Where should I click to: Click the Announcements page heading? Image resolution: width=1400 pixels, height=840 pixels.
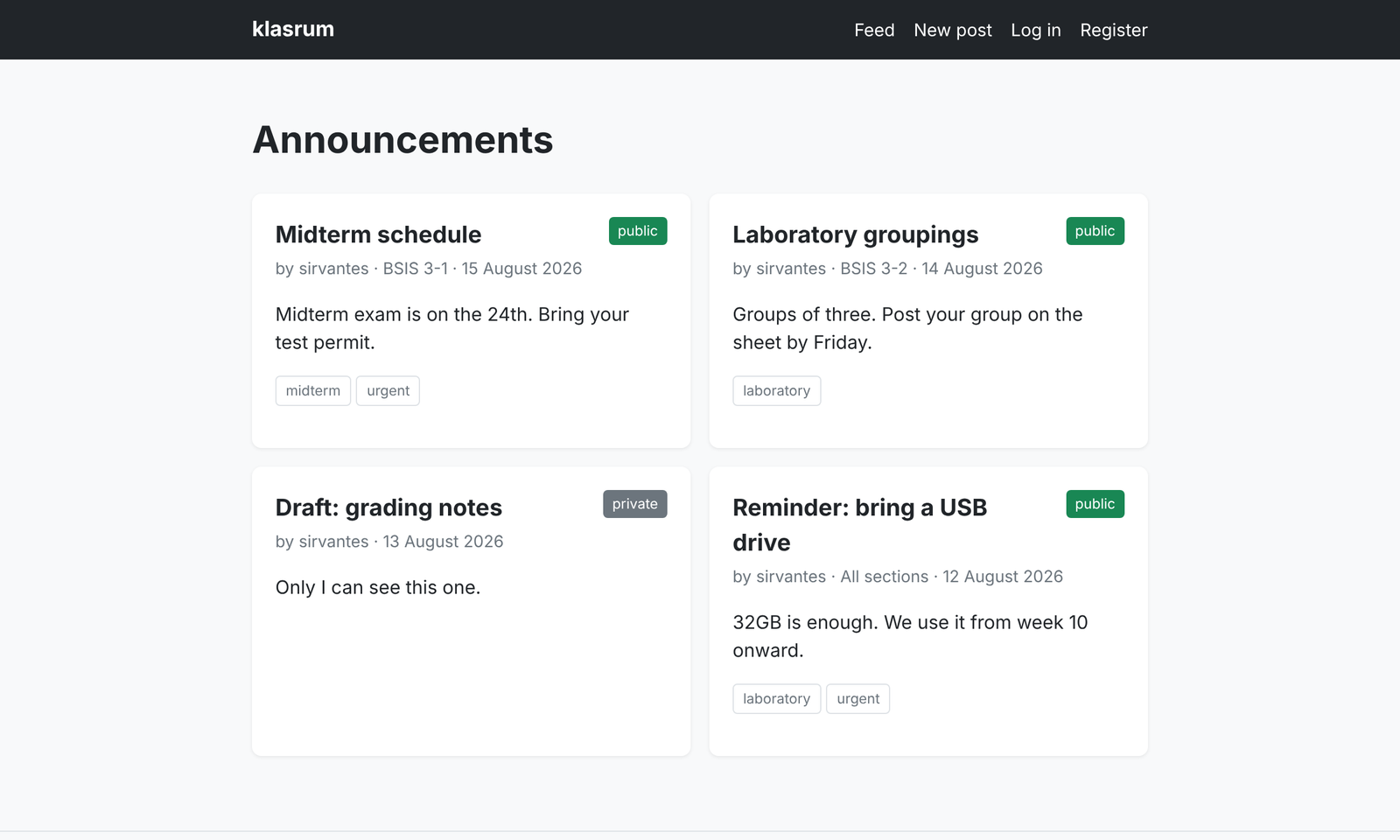click(x=402, y=140)
